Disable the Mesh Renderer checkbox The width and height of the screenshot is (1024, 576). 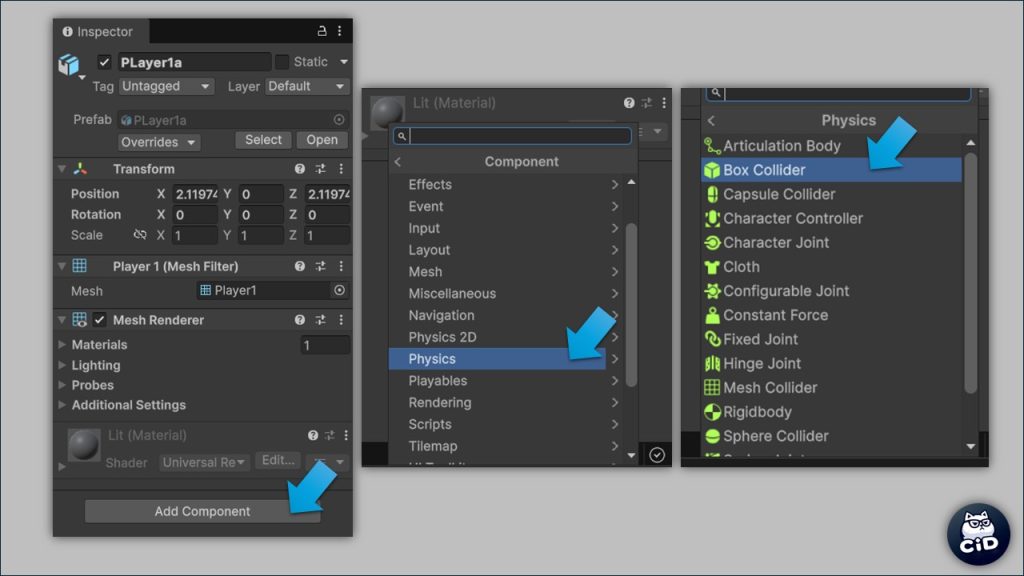[100, 320]
